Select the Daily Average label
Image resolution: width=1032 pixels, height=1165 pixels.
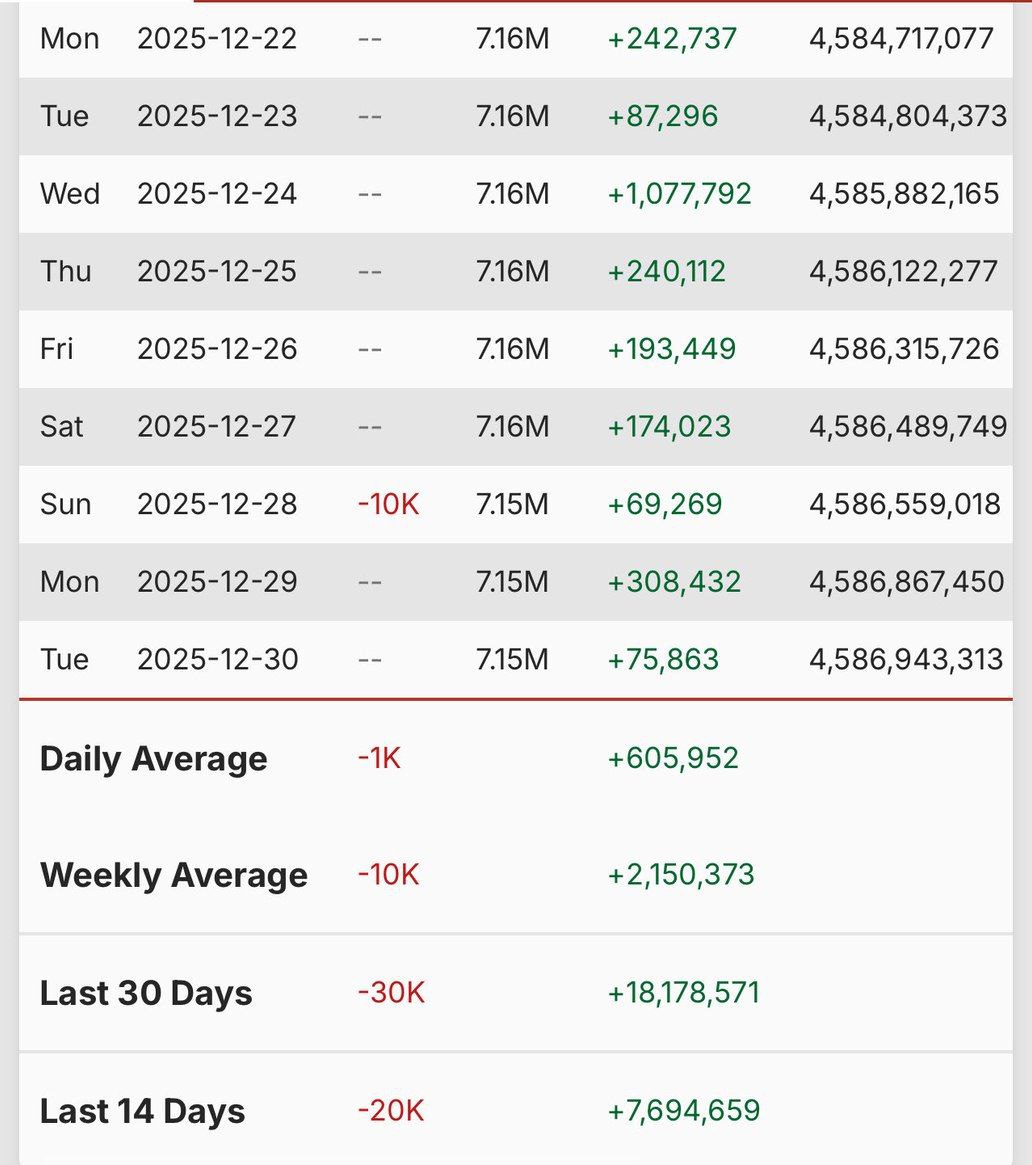153,759
